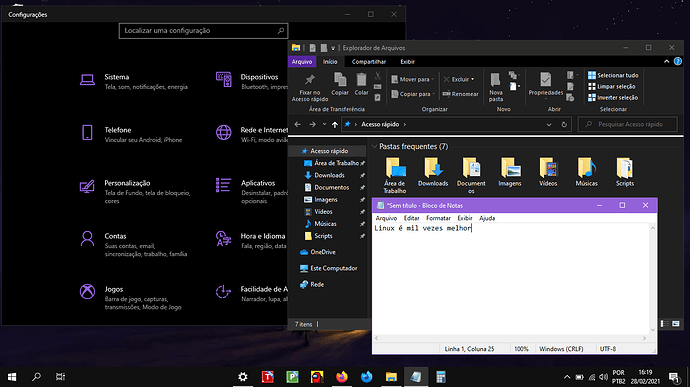Click the Fixar no Acesso rápido pin icon
Viewport: 690px width, 387px height.
click(x=310, y=80)
